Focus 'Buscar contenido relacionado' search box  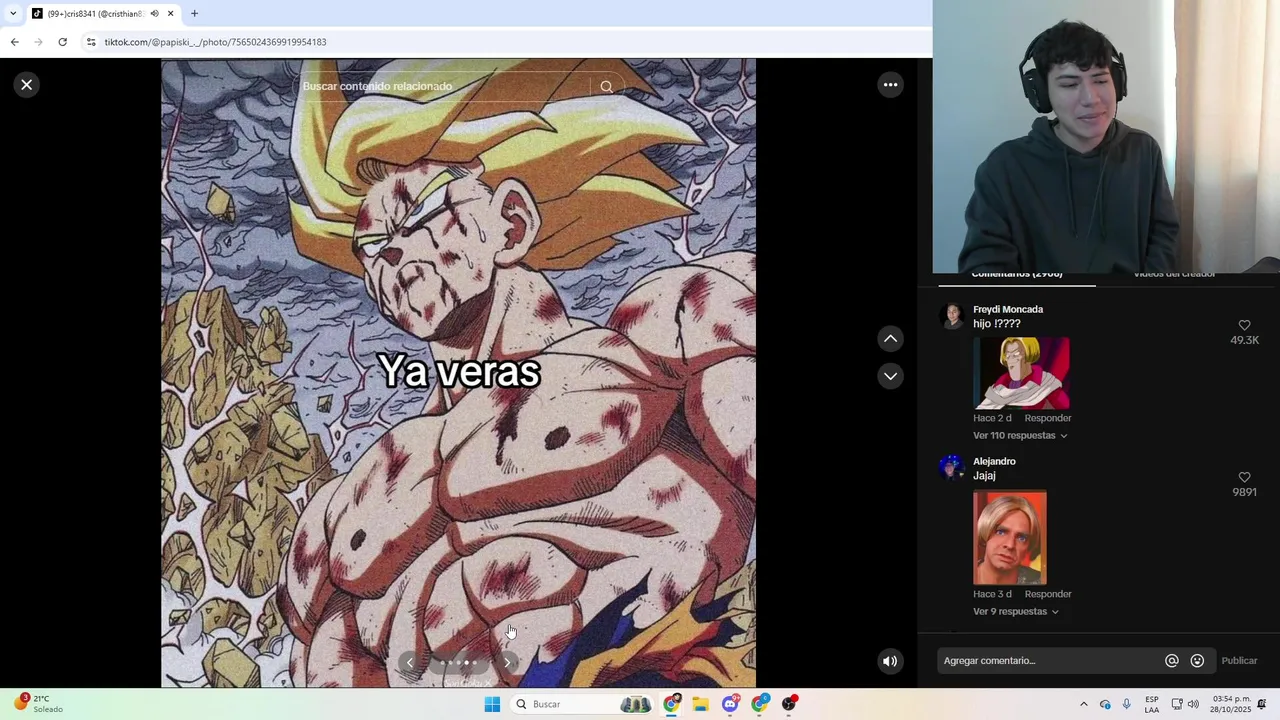(x=445, y=86)
